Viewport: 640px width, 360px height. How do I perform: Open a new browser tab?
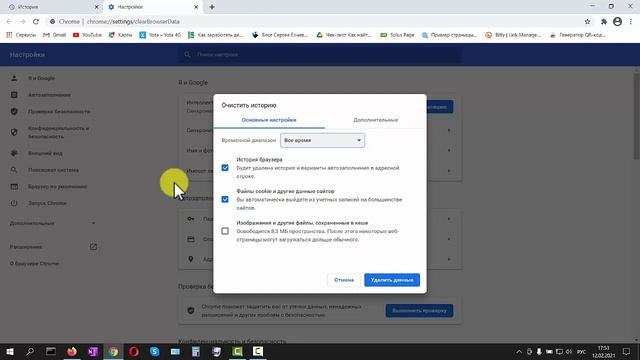click(212, 7)
